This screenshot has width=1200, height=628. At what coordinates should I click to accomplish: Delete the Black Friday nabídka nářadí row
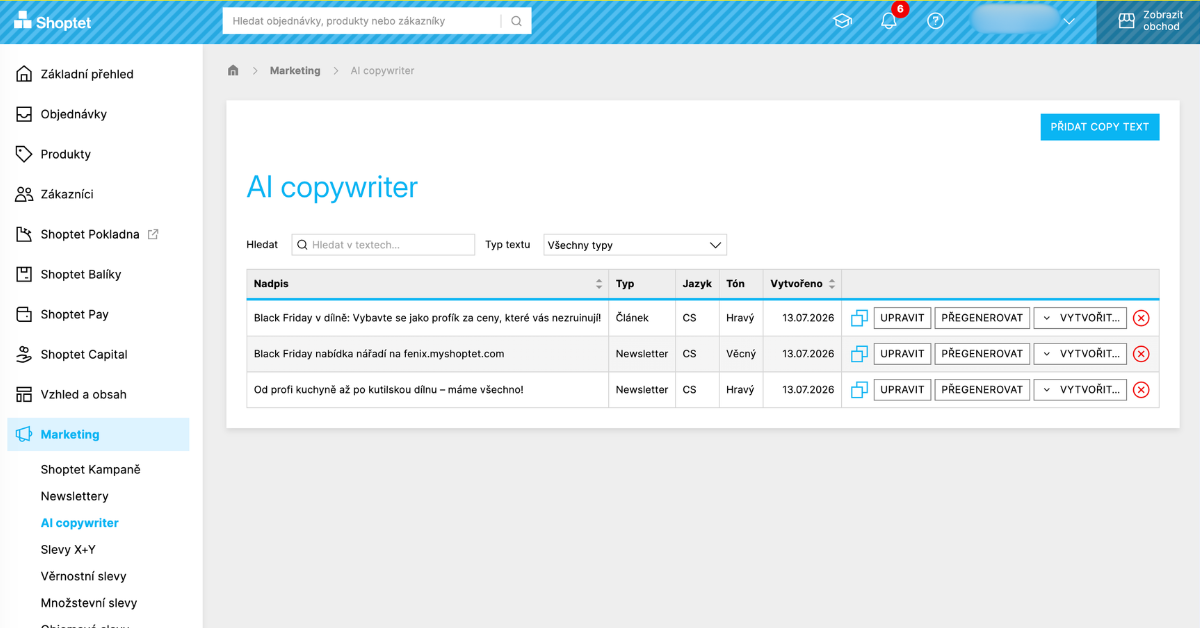tap(1141, 354)
